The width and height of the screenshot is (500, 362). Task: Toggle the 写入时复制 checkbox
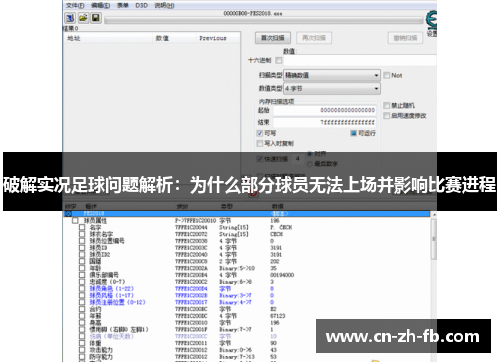tap(260, 143)
